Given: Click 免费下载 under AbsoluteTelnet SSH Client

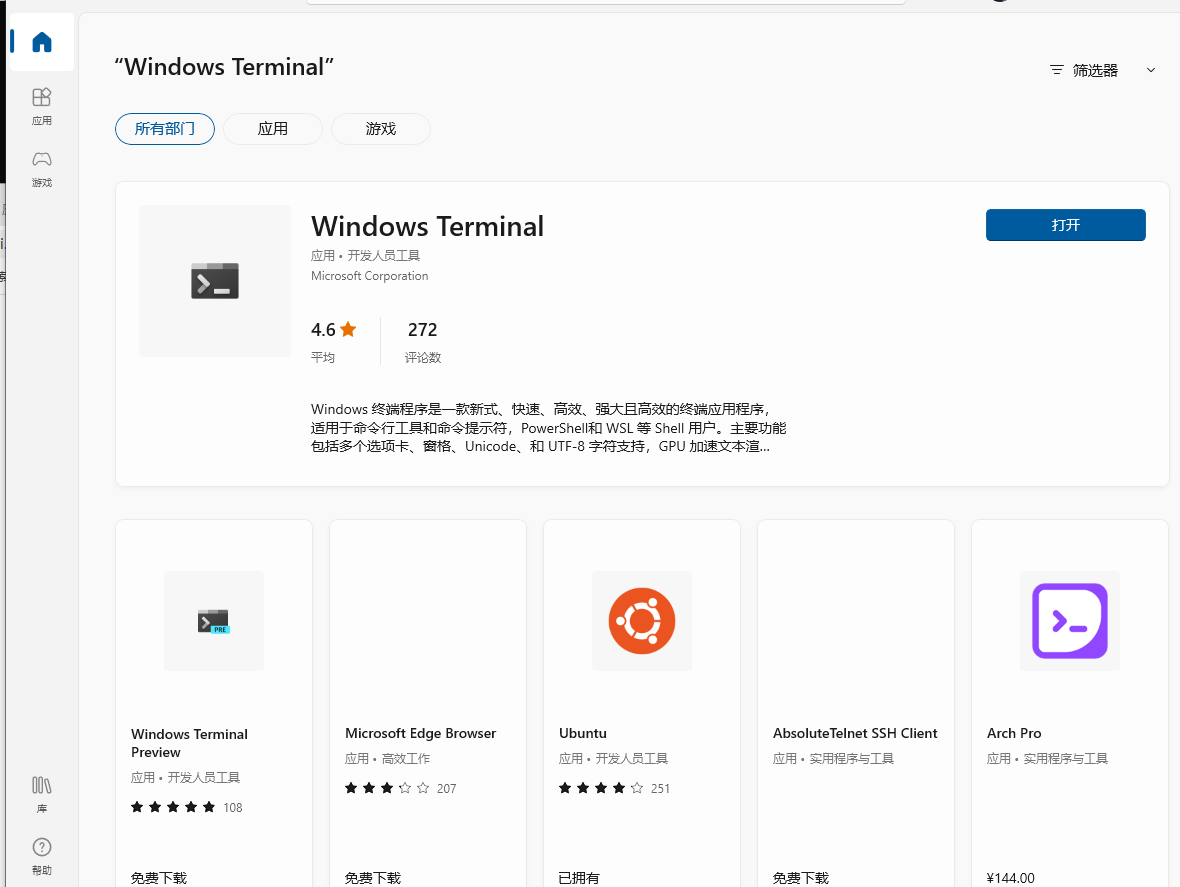Looking at the screenshot, I should [x=801, y=878].
